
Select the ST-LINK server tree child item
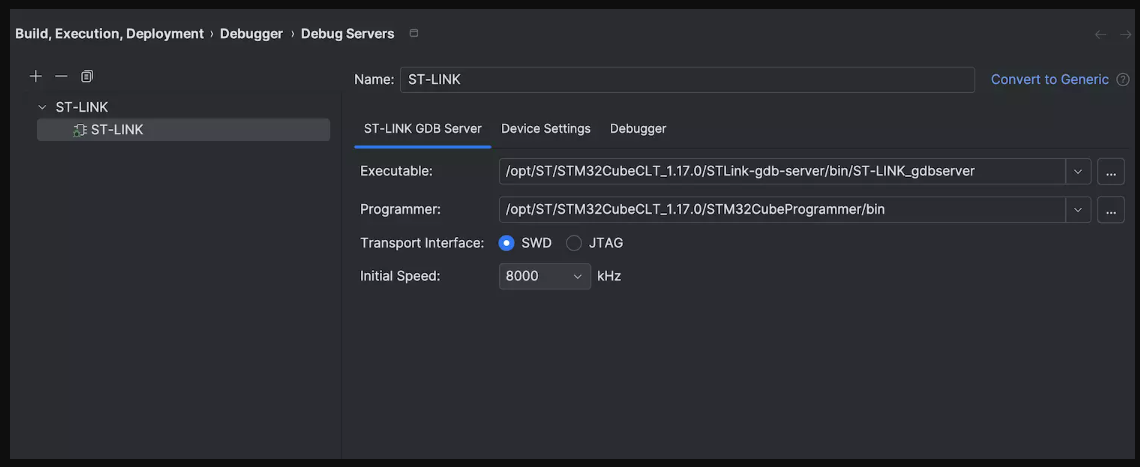click(183, 129)
